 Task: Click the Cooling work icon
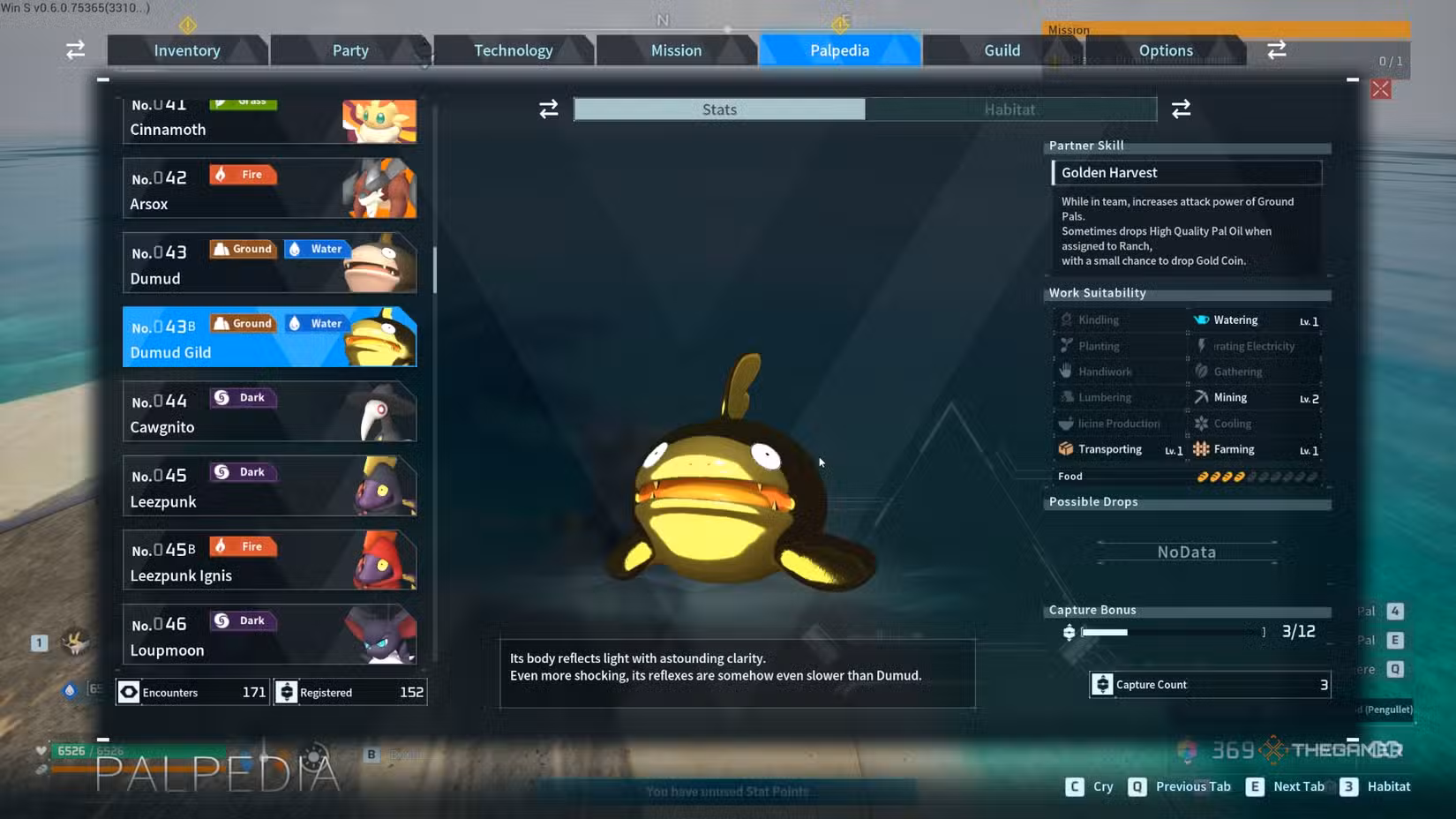pos(1201,423)
